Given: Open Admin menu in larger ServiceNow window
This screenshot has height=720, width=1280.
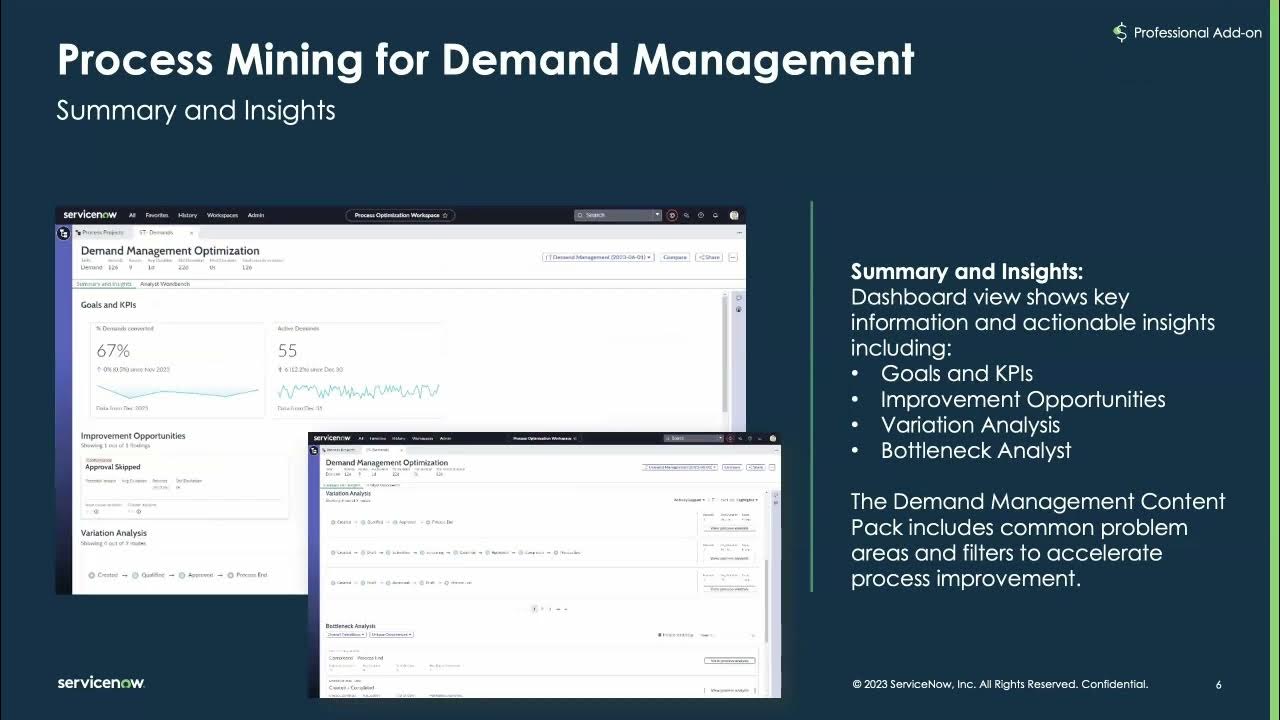Looking at the screenshot, I should point(256,215).
